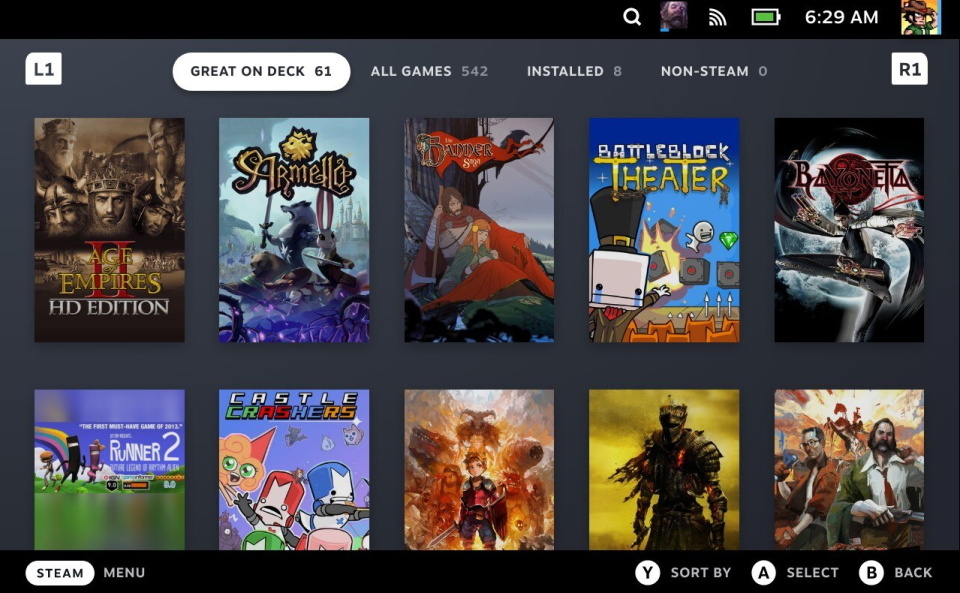
Task: Open the Bayonetta game cover
Action: 849,229
